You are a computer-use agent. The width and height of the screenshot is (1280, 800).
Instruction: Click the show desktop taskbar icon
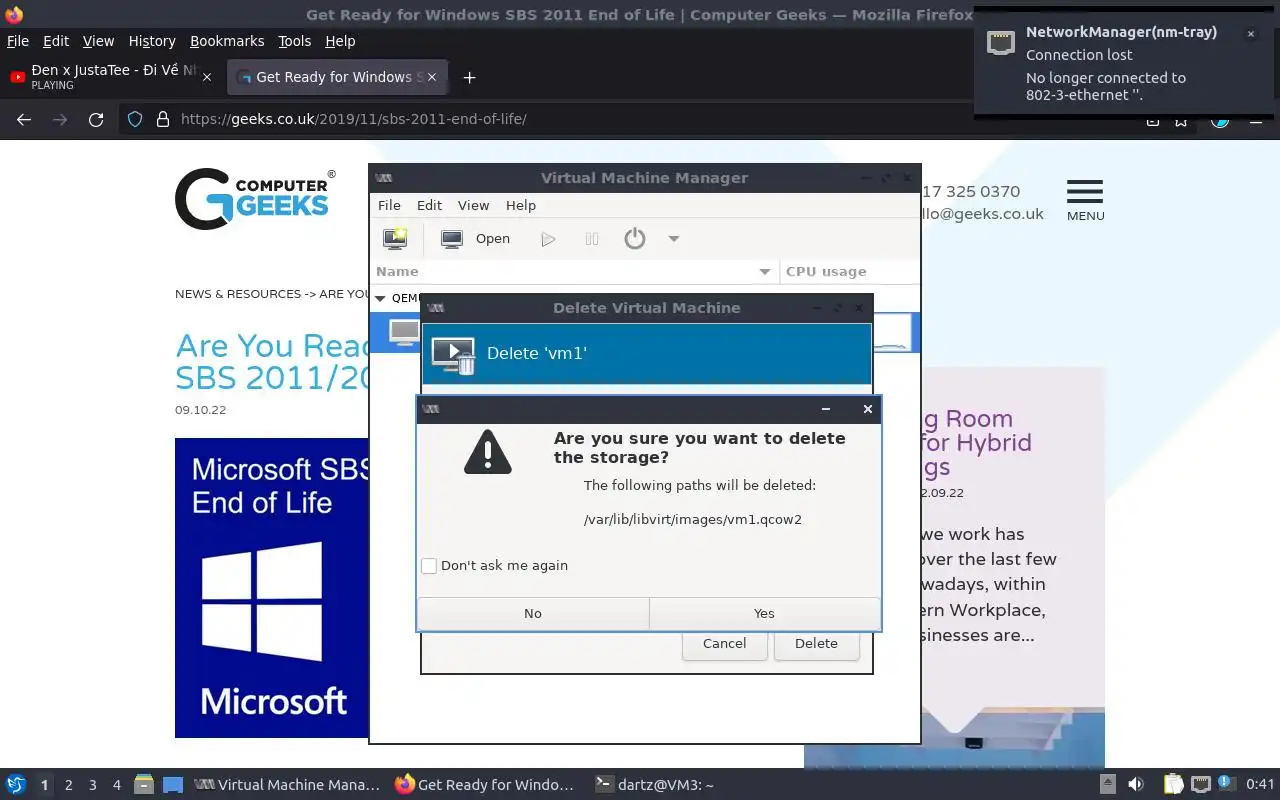coord(173,785)
